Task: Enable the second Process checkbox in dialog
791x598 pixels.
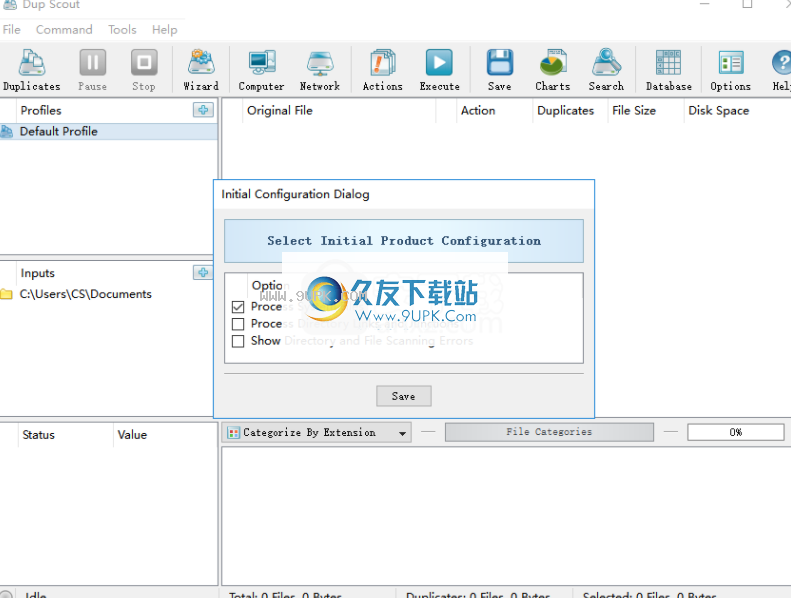Action: click(238, 324)
